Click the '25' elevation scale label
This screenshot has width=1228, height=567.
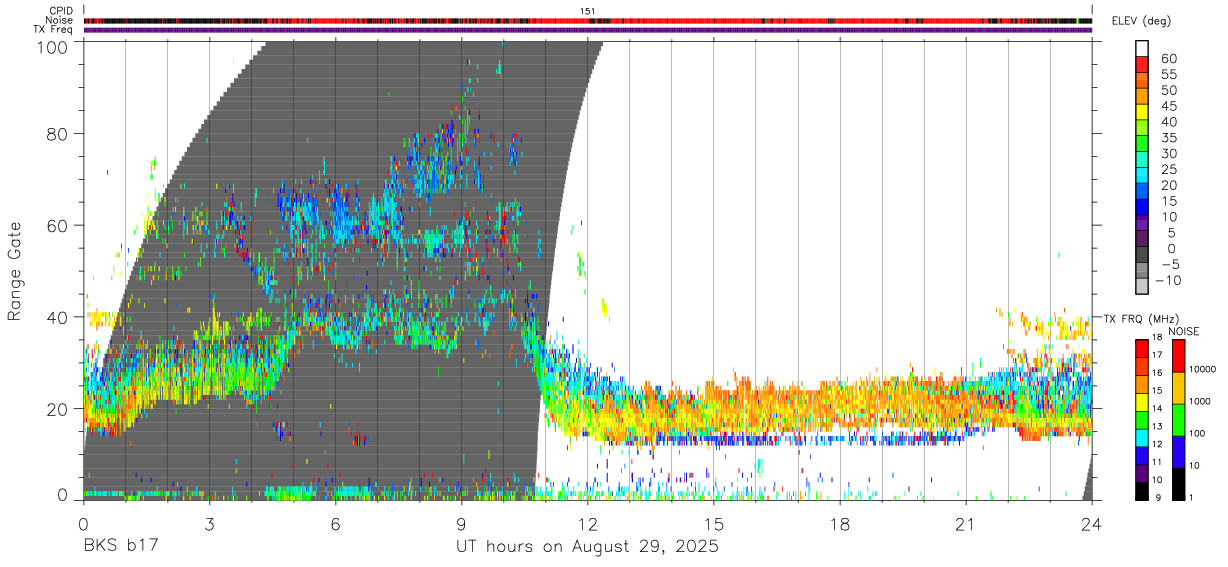click(x=1167, y=169)
